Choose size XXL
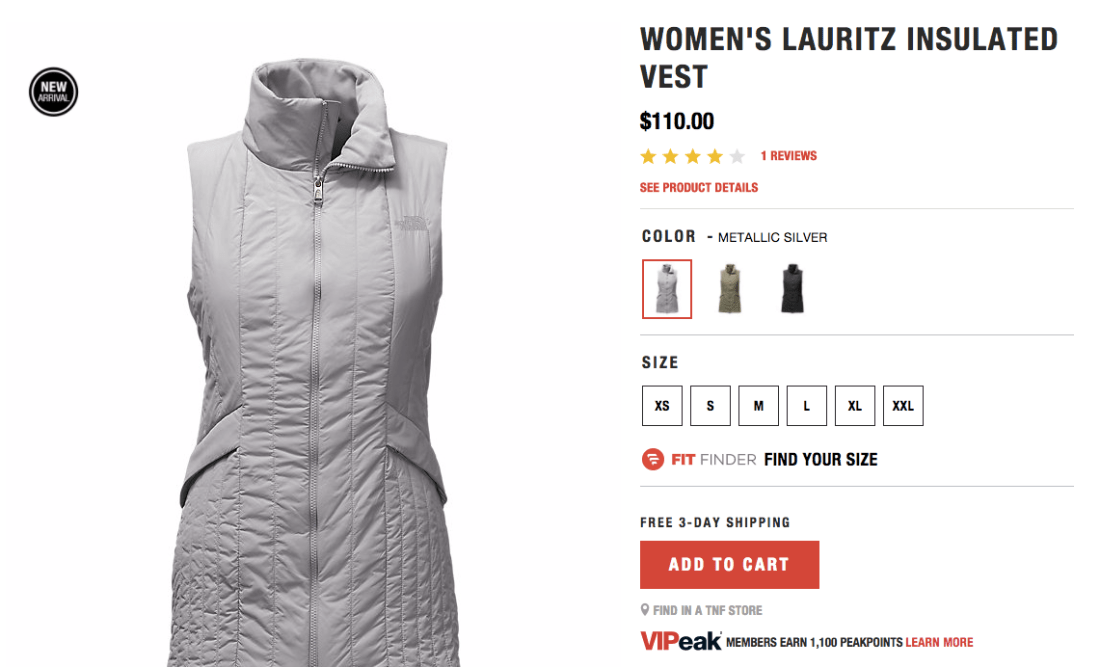The height and width of the screenshot is (667, 1100). pyautogui.click(x=903, y=405)
